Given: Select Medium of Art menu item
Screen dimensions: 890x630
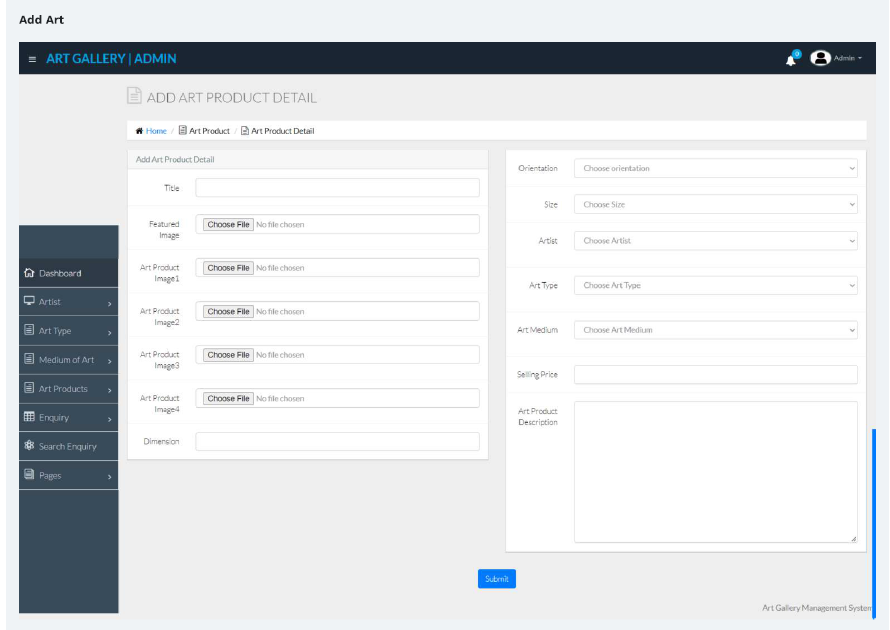Looking at the screenshot, I should (69, 359).
